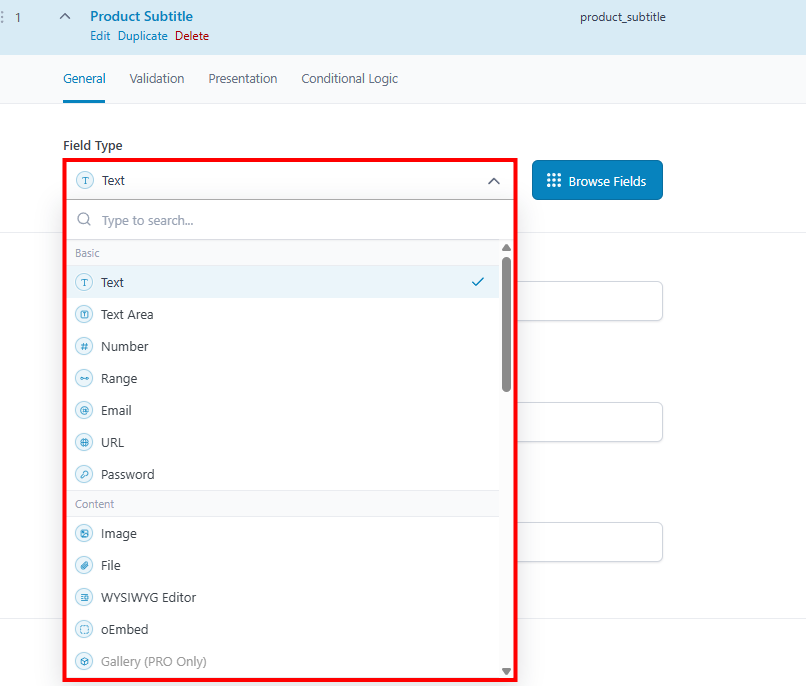
Task: Click the oEmbed field icon
Action: 84,629
